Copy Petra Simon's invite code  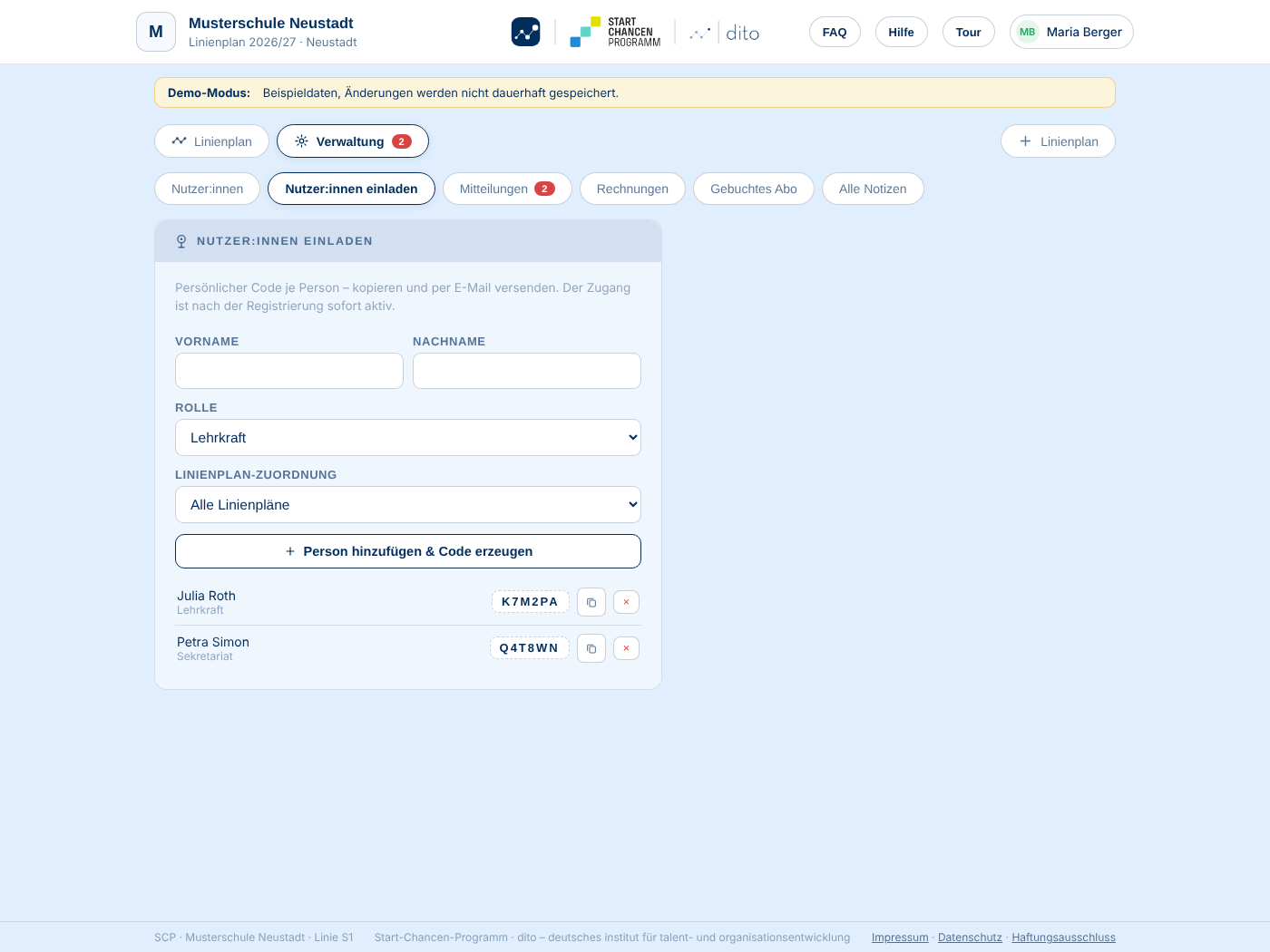(x=591, y=648)
